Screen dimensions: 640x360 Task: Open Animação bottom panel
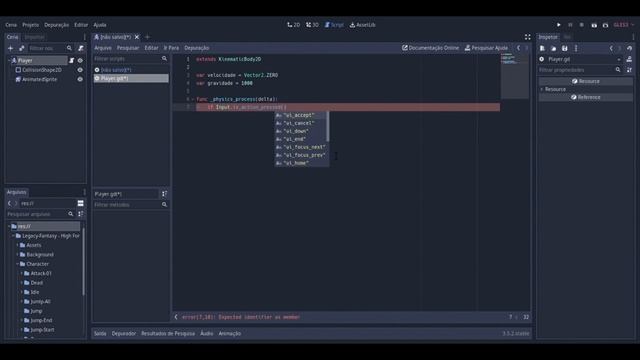click(230, 333)
